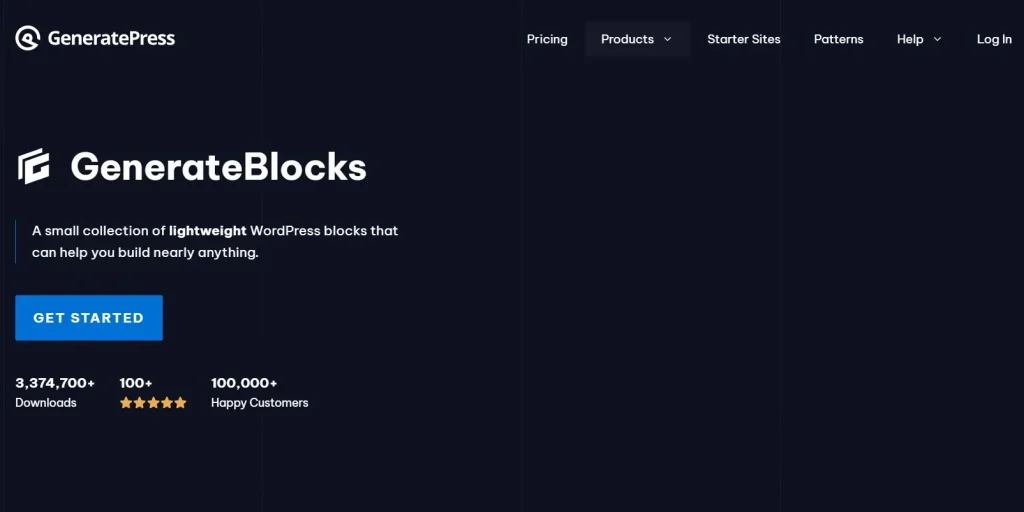The width and height of the screenshot is (1024, 512).
Task: Click the last gold star
Action: [180, 403]
